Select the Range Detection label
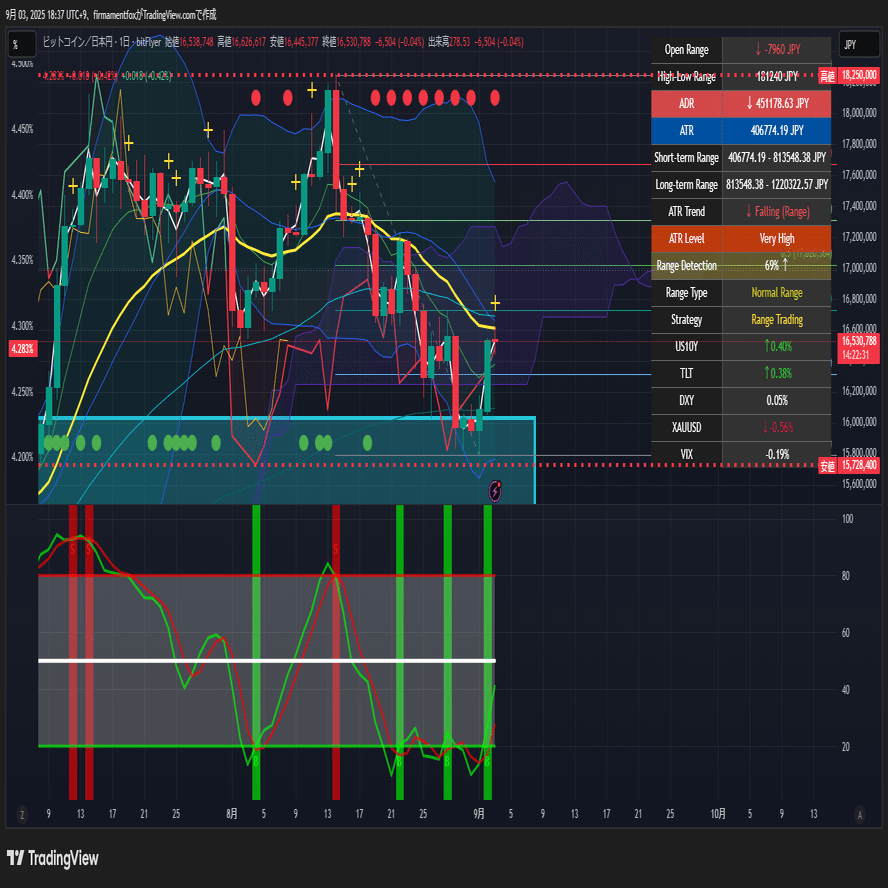The height and width of the screenshot is (888, 888). click(686, 266)
